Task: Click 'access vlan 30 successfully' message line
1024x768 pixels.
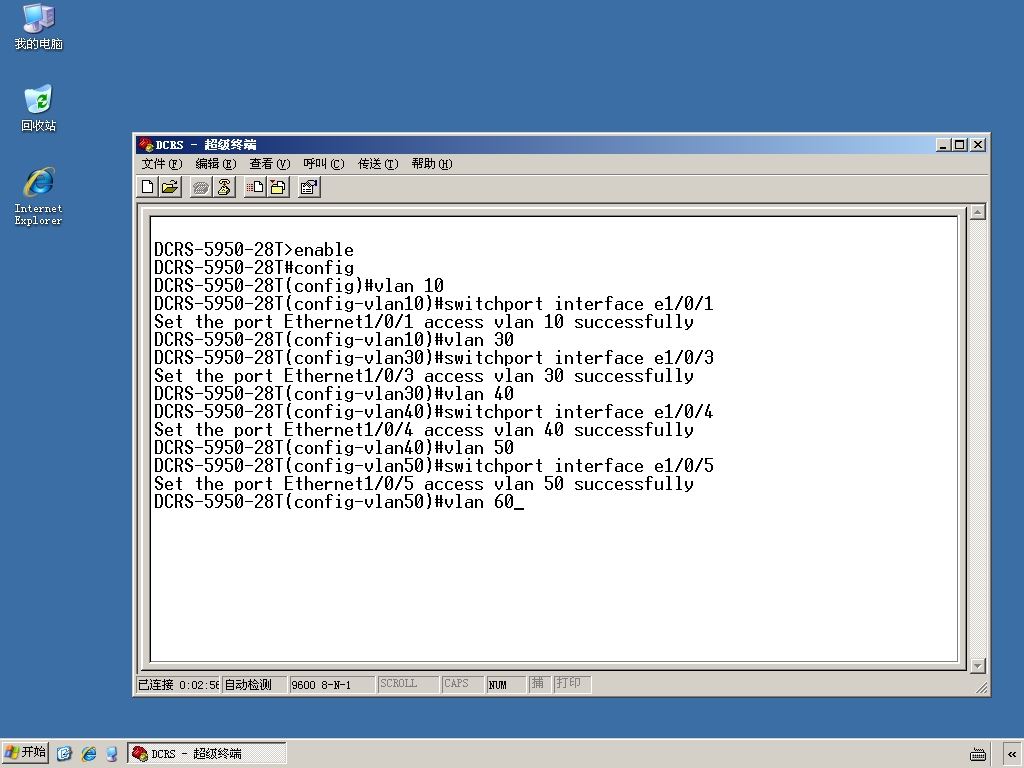Action: (424, 376)
